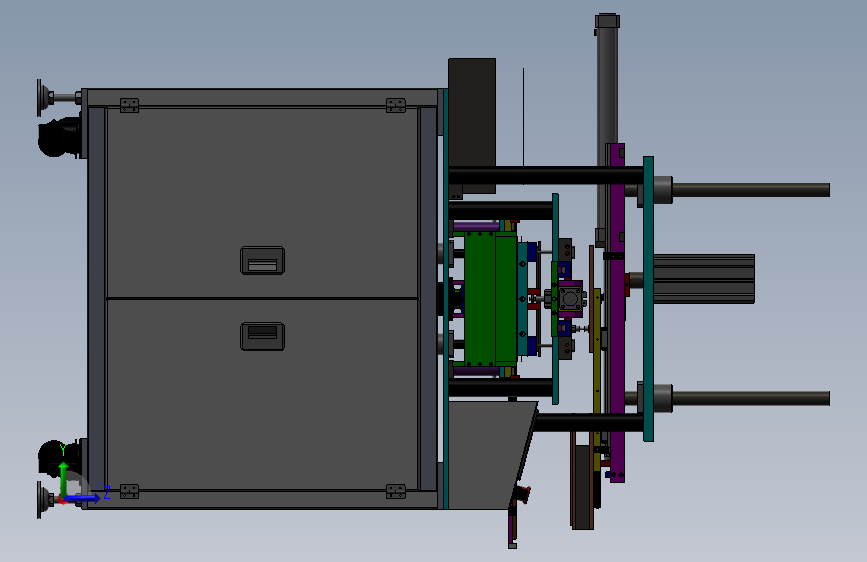Select the top-left door hinge

pos(129,105)
